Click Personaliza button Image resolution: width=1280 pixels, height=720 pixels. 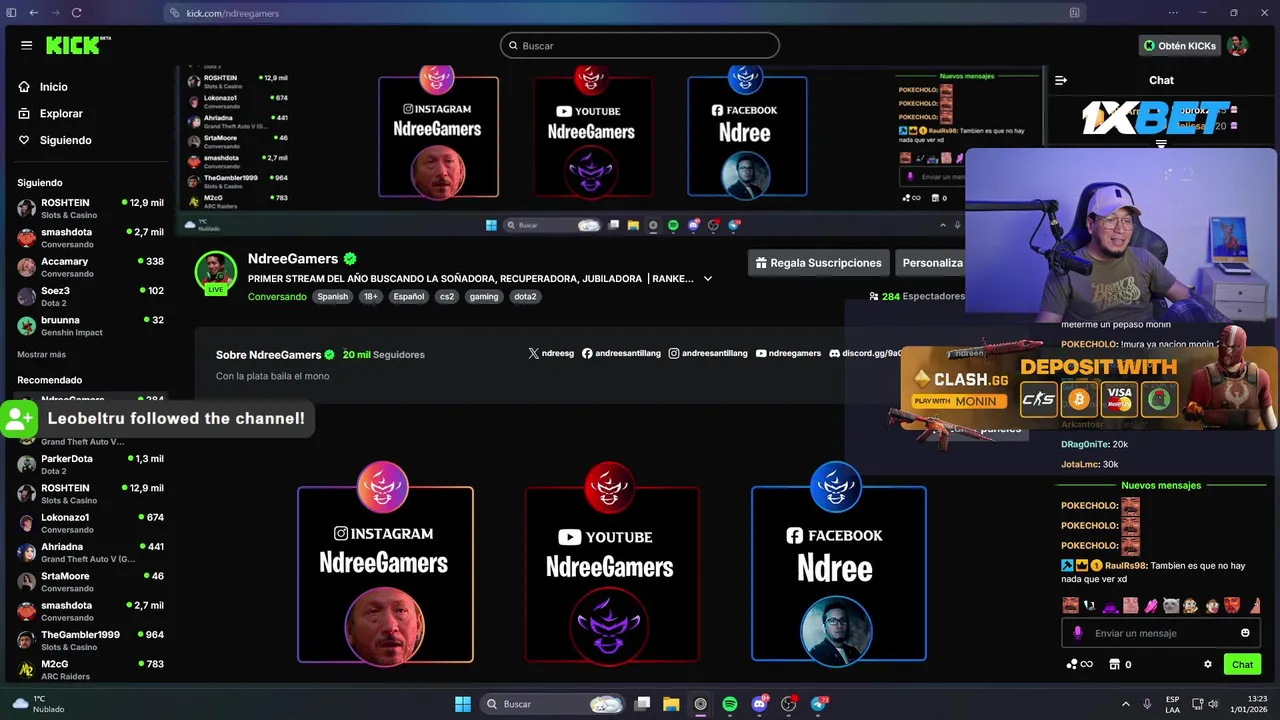tap(931, 263)
